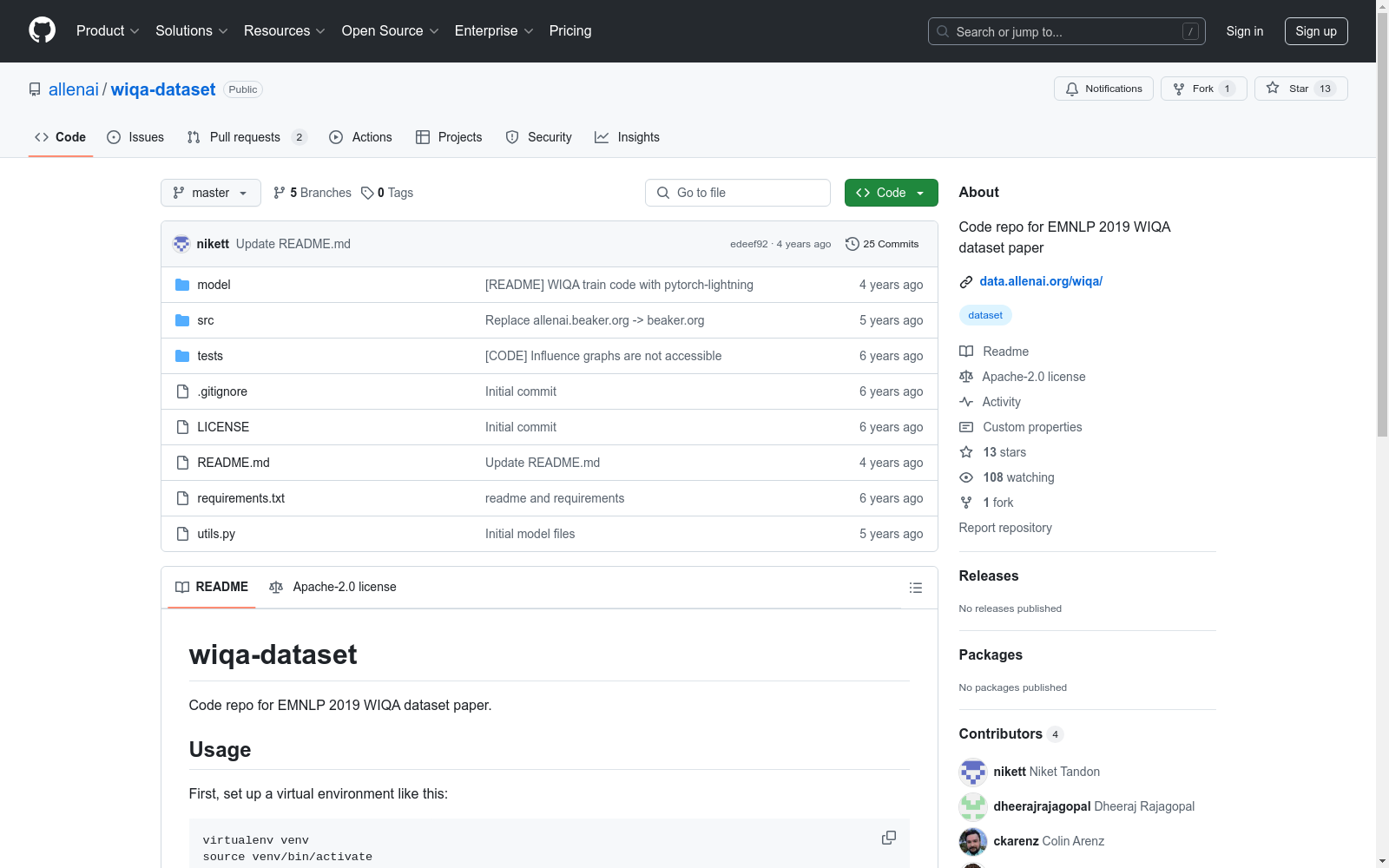This screenshot has width=1389, height=868.
Task: Open the Security tab
Action: [x=539, y=137]
